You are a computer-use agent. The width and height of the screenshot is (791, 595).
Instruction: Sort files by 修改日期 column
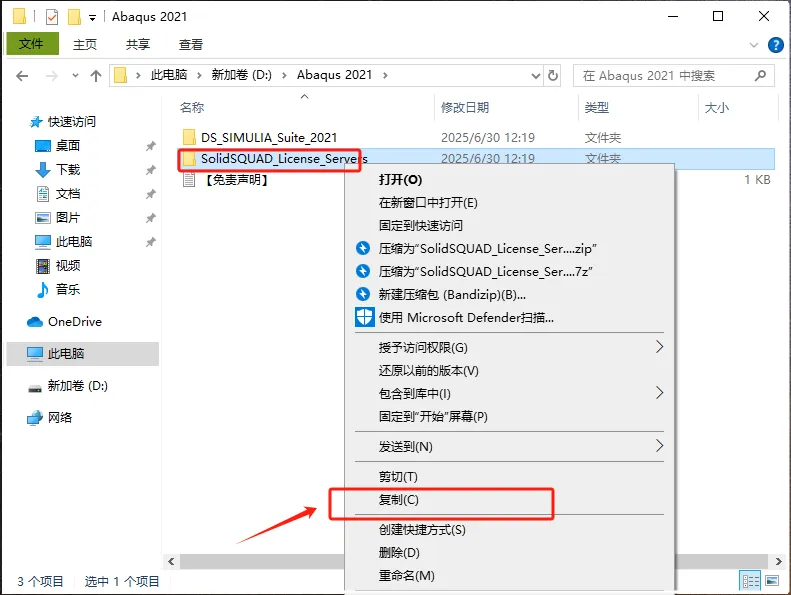465,107
